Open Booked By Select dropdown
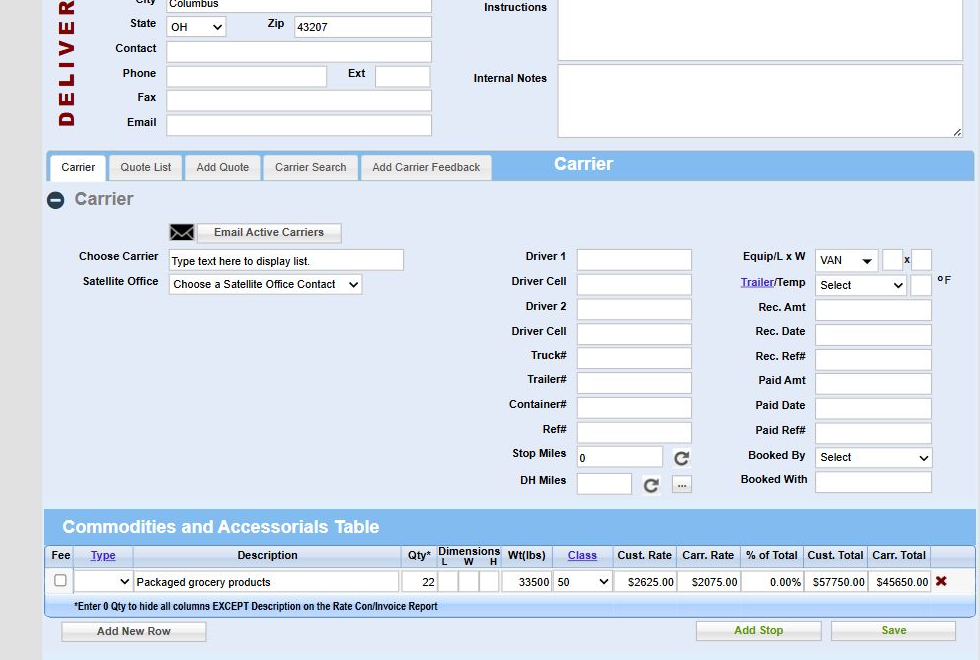 tap(874, 458)
